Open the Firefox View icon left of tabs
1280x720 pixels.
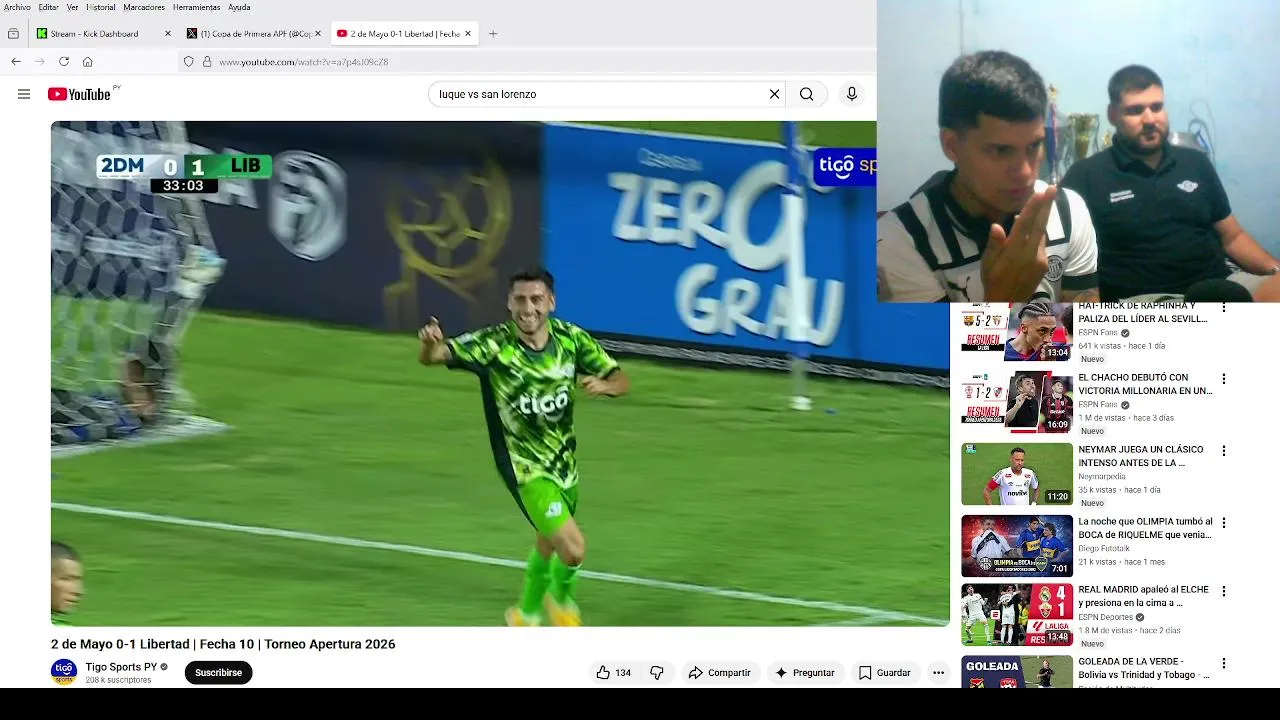[x=13, y=34]
